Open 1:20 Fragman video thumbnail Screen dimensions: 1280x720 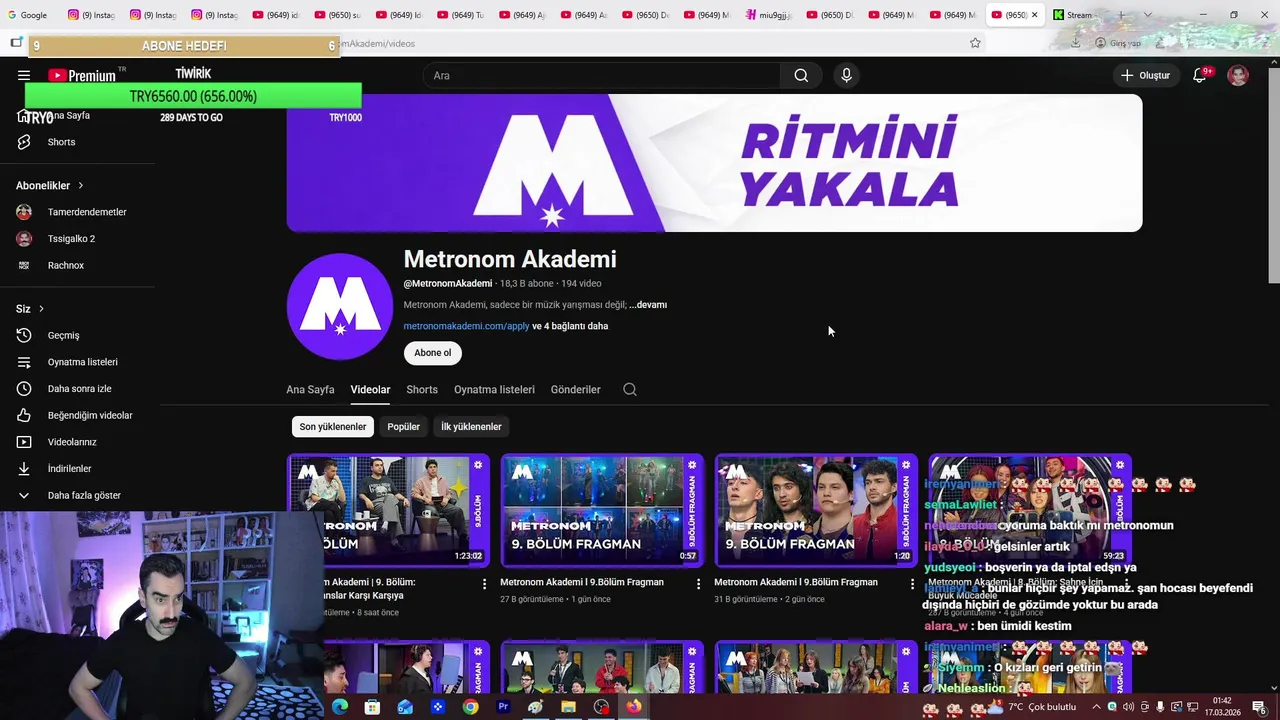point(816,510)
